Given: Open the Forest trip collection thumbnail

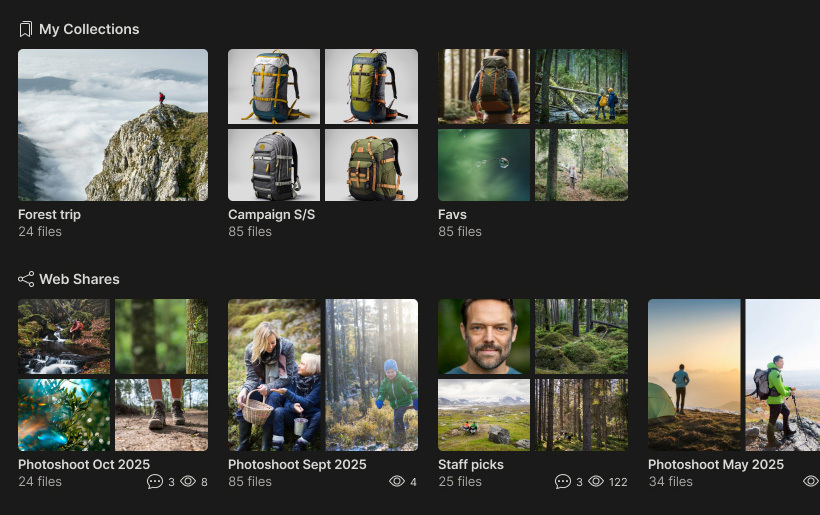Looking at the screenshot, I should 113,125.
